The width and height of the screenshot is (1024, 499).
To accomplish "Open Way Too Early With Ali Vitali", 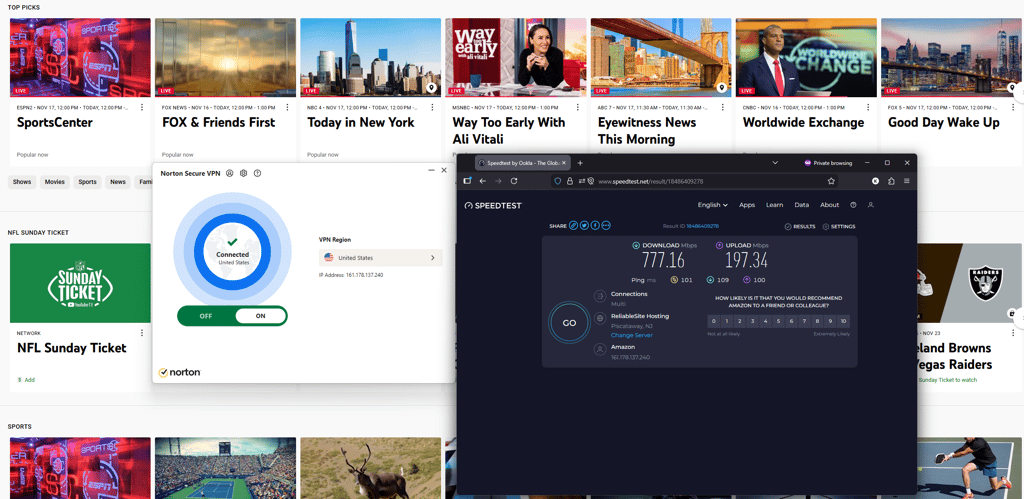I will tap(509, 131).
